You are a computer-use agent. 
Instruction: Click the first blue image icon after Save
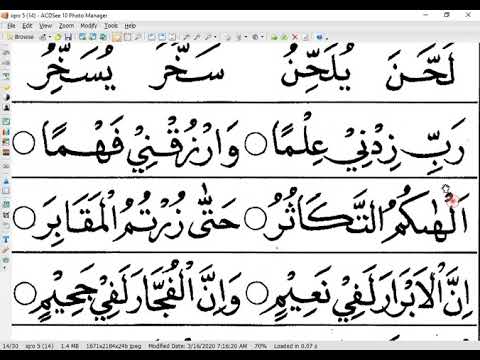pyautogui.click(x=82, y=37)
